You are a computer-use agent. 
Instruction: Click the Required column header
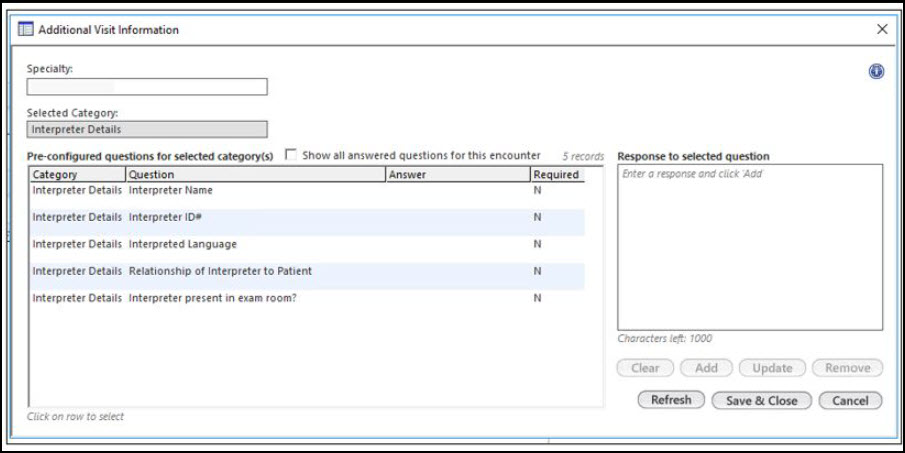[x=558, y=174]
